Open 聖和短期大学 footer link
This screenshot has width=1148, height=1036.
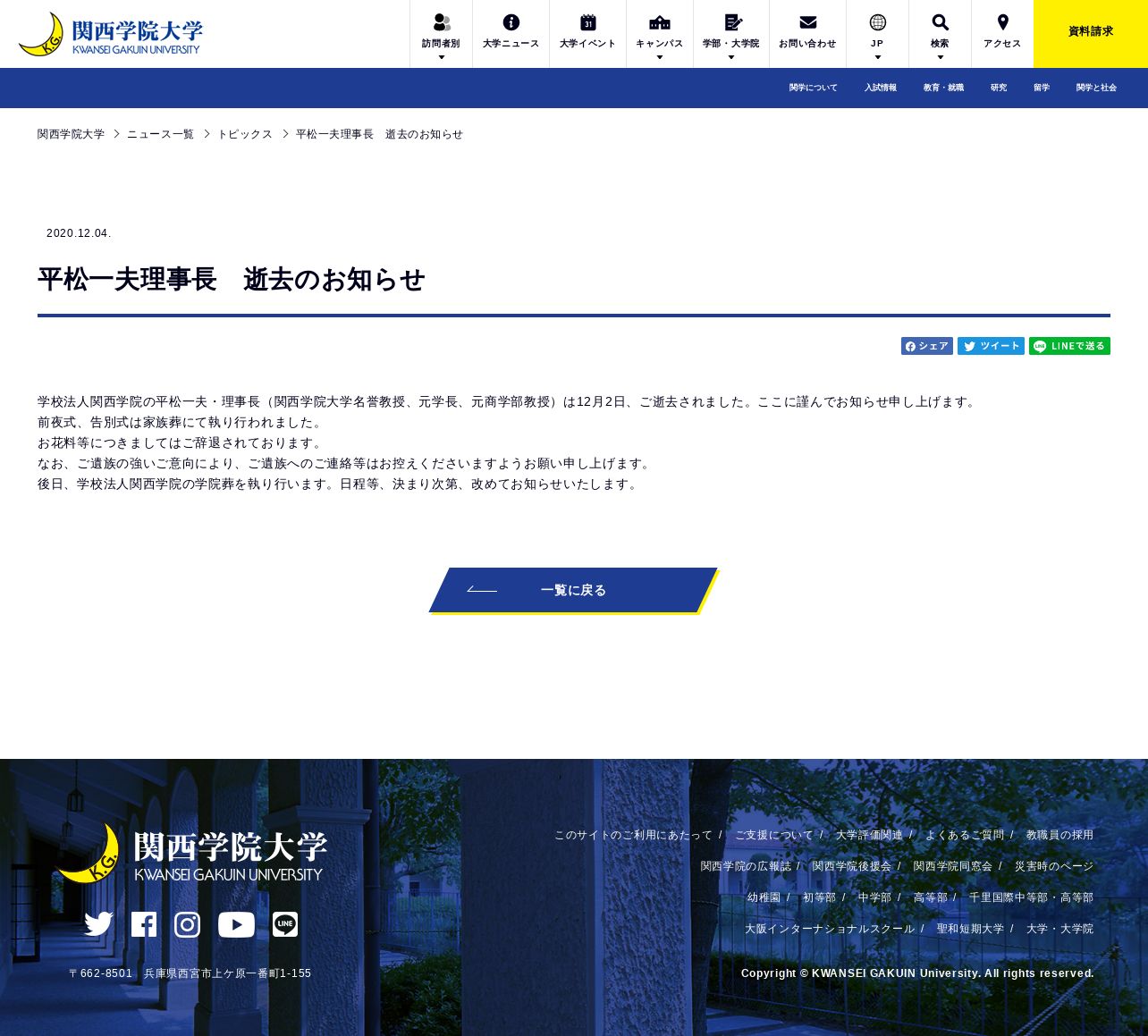(x=970, y=929)
